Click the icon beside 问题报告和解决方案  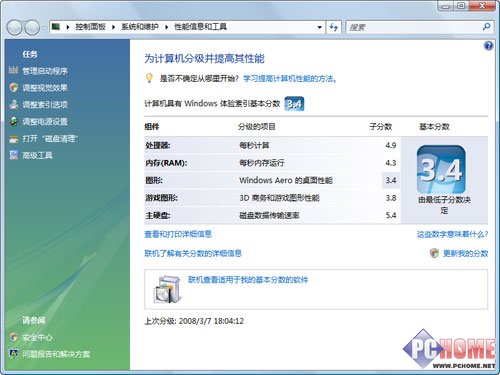click(x=14, y=354)
